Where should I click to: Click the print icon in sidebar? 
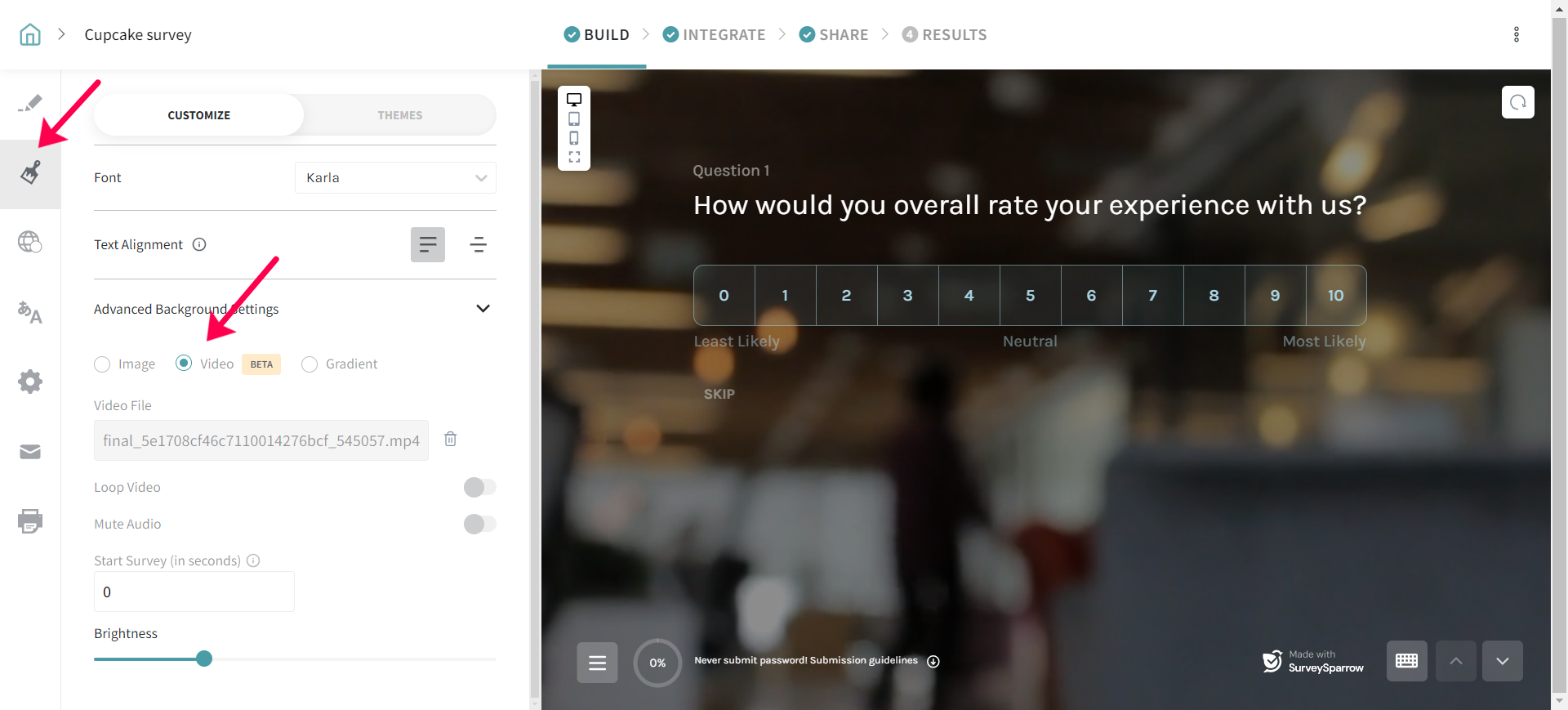[30, 520]
